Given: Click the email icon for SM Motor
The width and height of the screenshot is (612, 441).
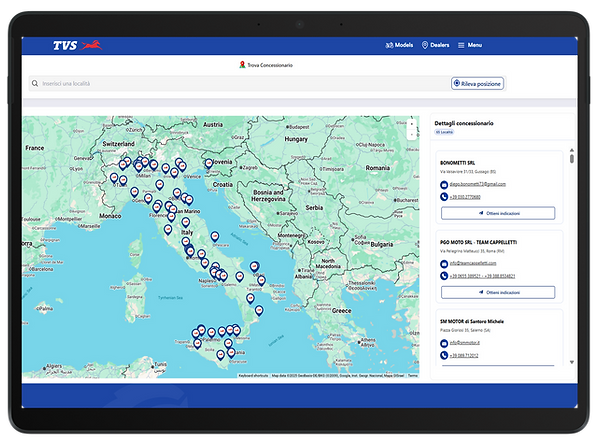Looking at the screenshot, I should (444, 343).
